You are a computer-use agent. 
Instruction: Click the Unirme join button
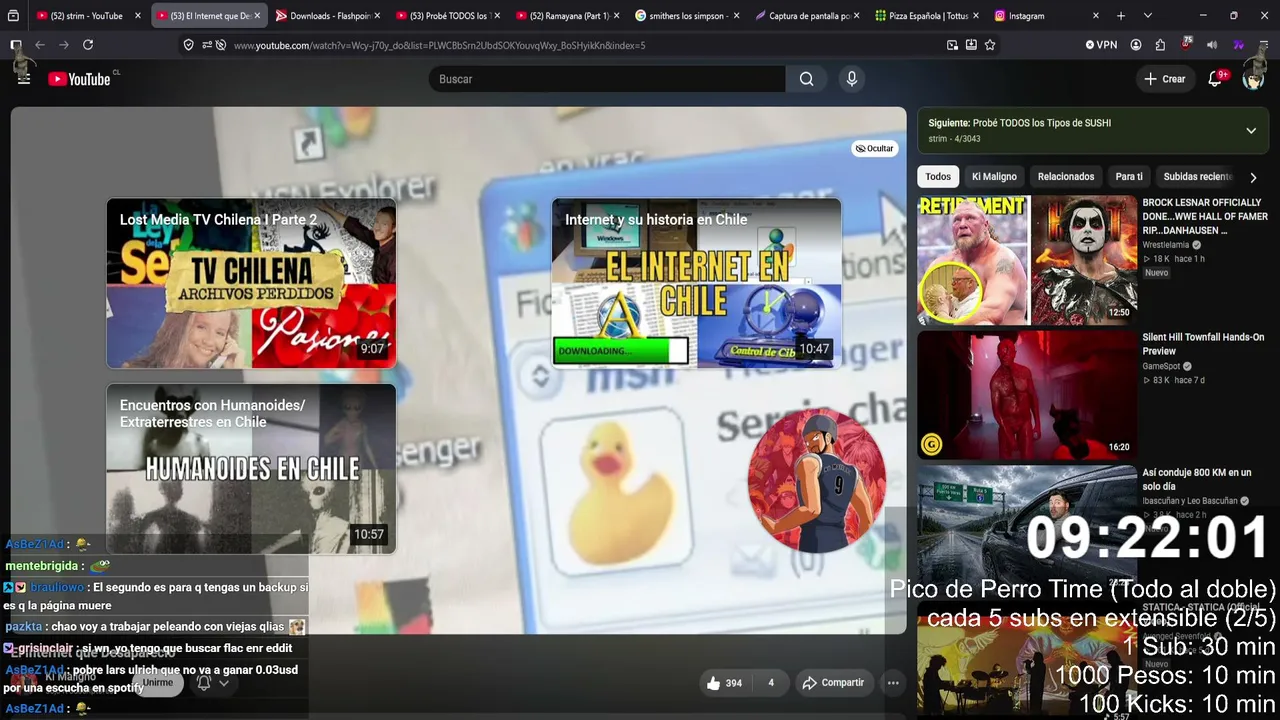157,683
